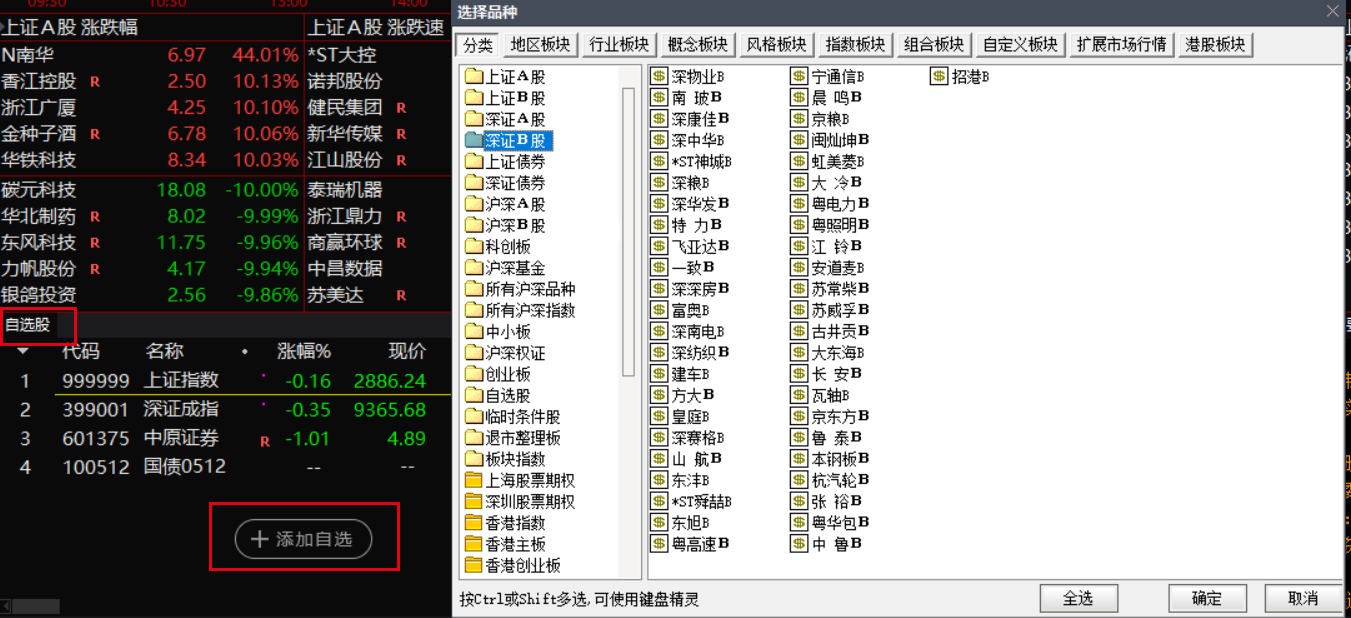Open the 创业板 folder
Image resolution: width=1351 pixels, height=618 pixels.
(x=499, y=374)
